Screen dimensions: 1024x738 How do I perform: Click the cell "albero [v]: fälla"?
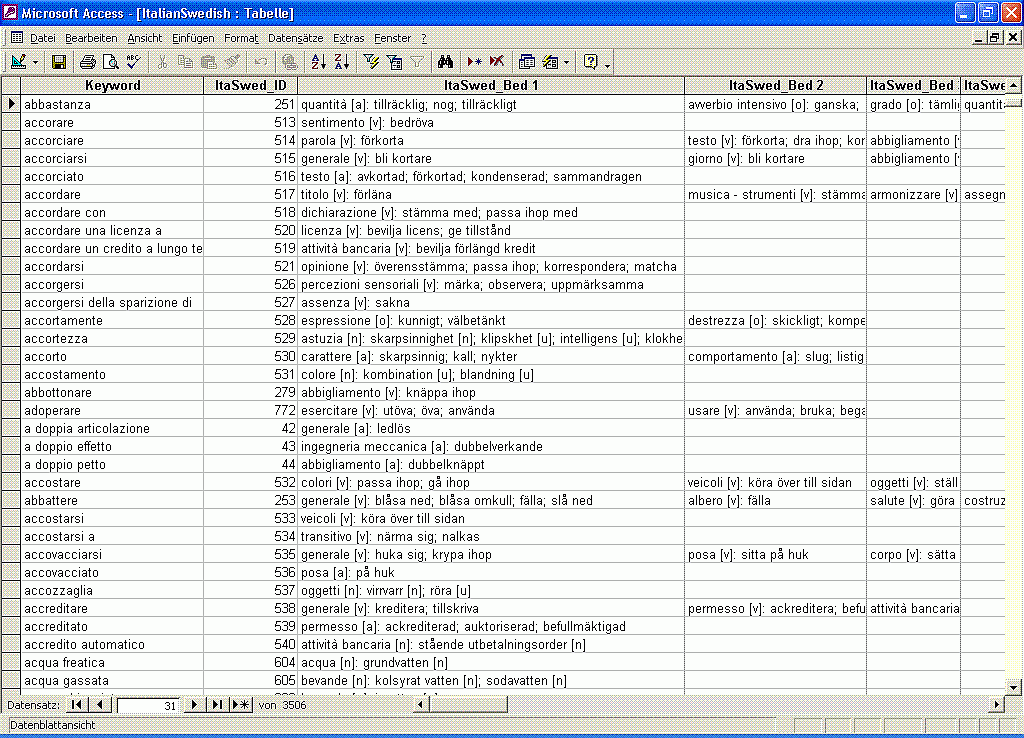(776, 500)
